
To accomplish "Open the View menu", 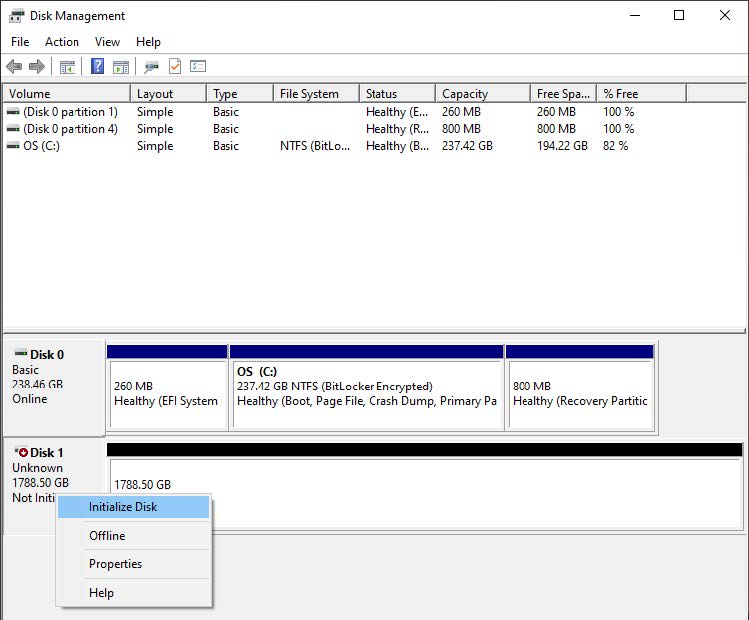I will point(107,42).
